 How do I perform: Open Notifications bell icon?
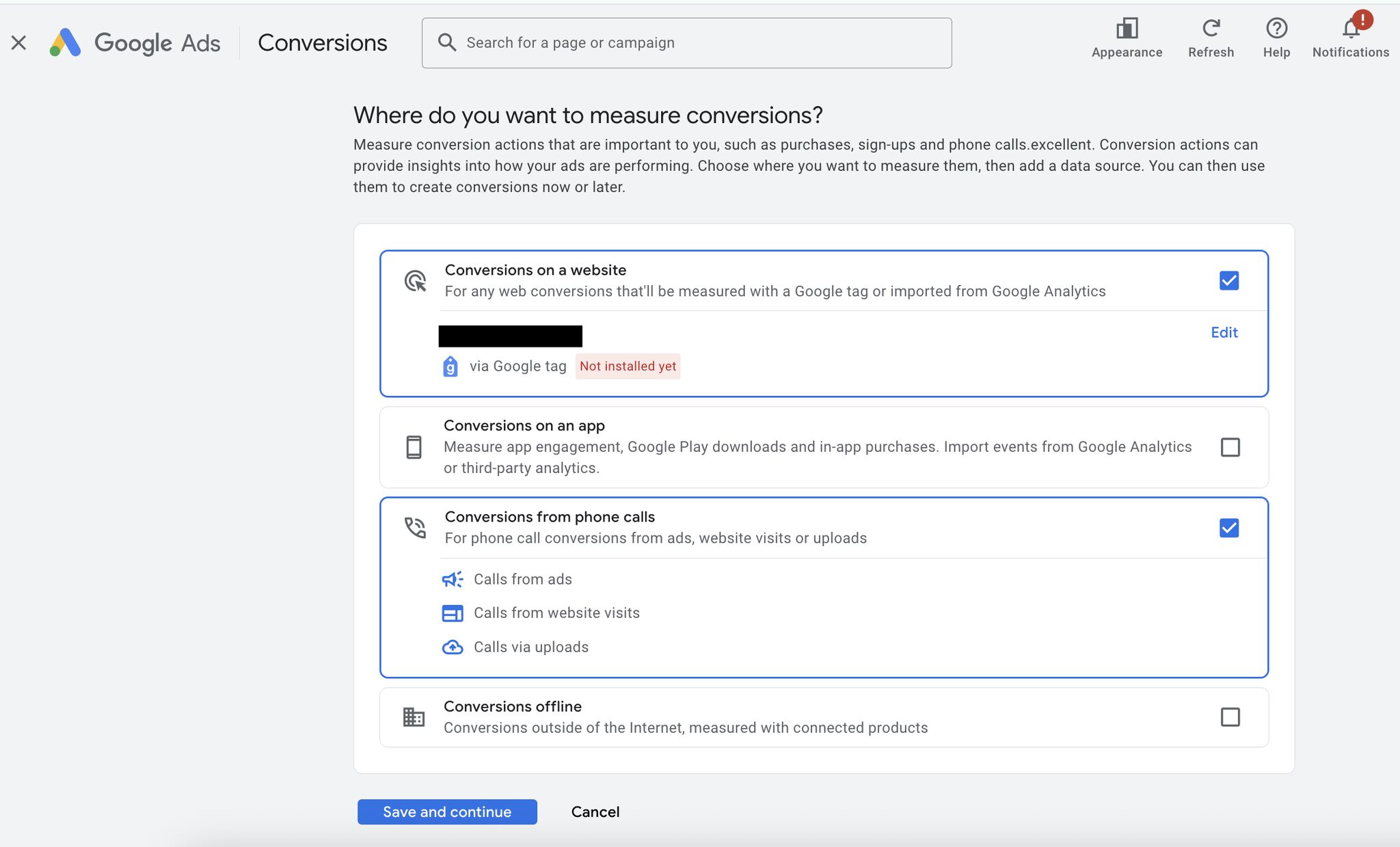click(x=1351, y=29)
